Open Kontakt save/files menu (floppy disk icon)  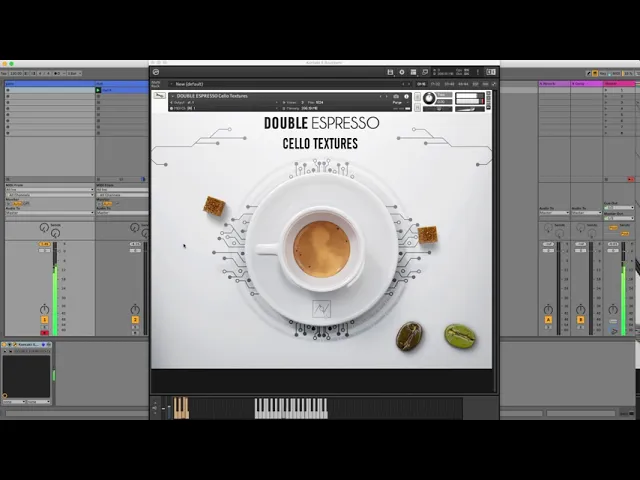click(x=390, y=72)
